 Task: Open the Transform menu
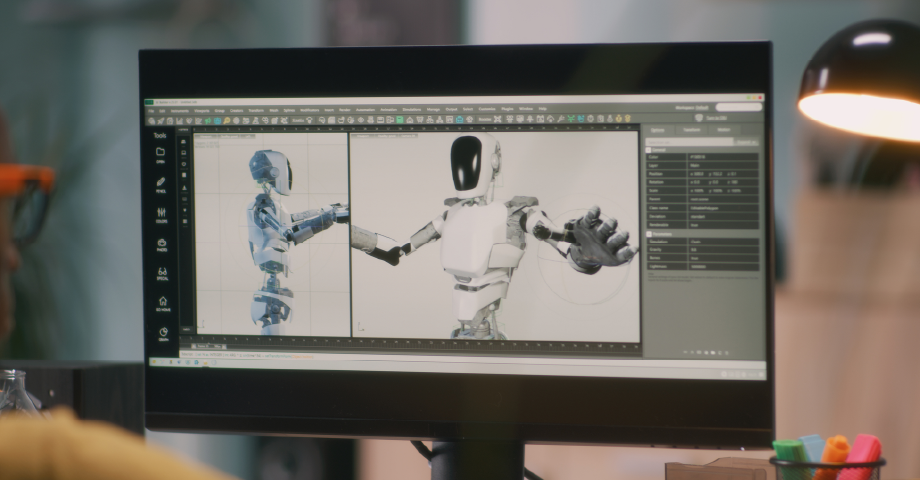[x=256, y=110]
